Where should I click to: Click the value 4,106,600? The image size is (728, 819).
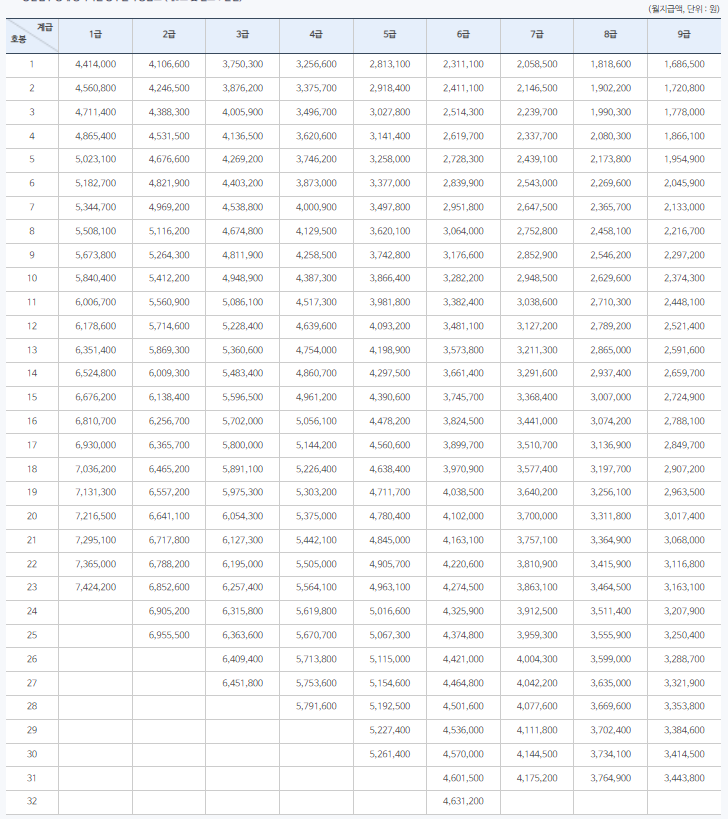pos(169,64)
